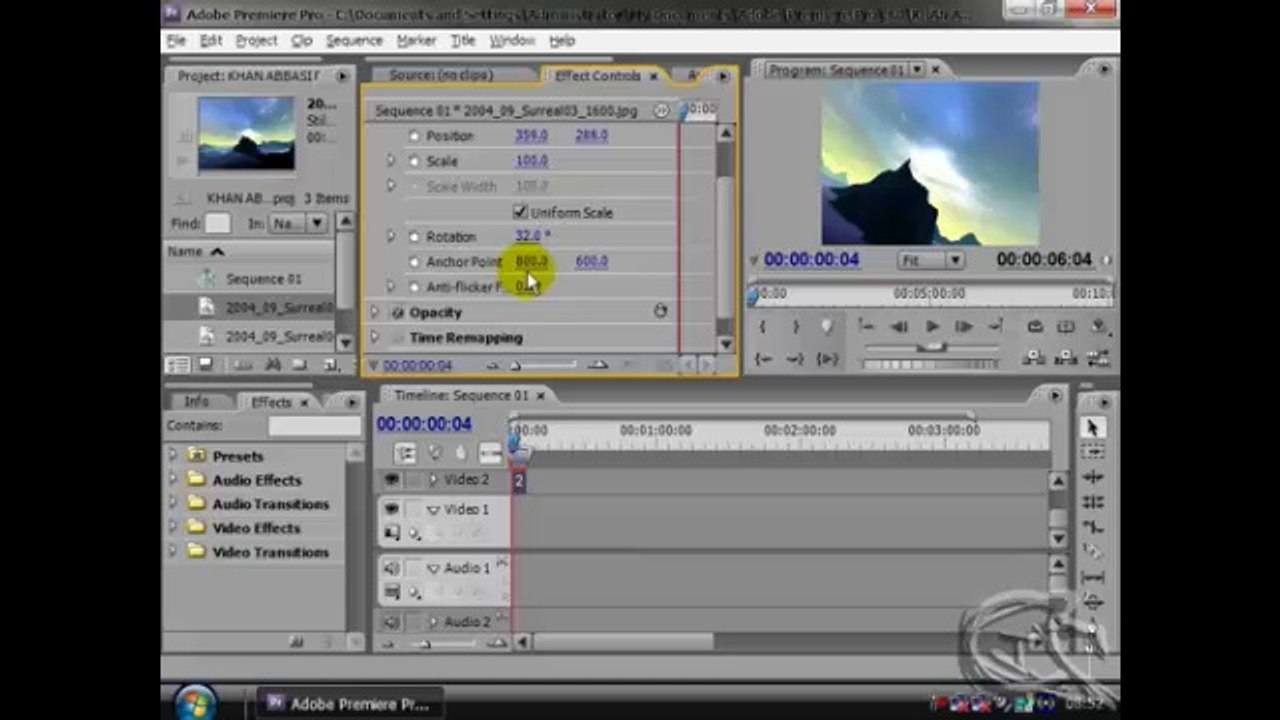Switch Project panel to List view

tap(178, 365)
